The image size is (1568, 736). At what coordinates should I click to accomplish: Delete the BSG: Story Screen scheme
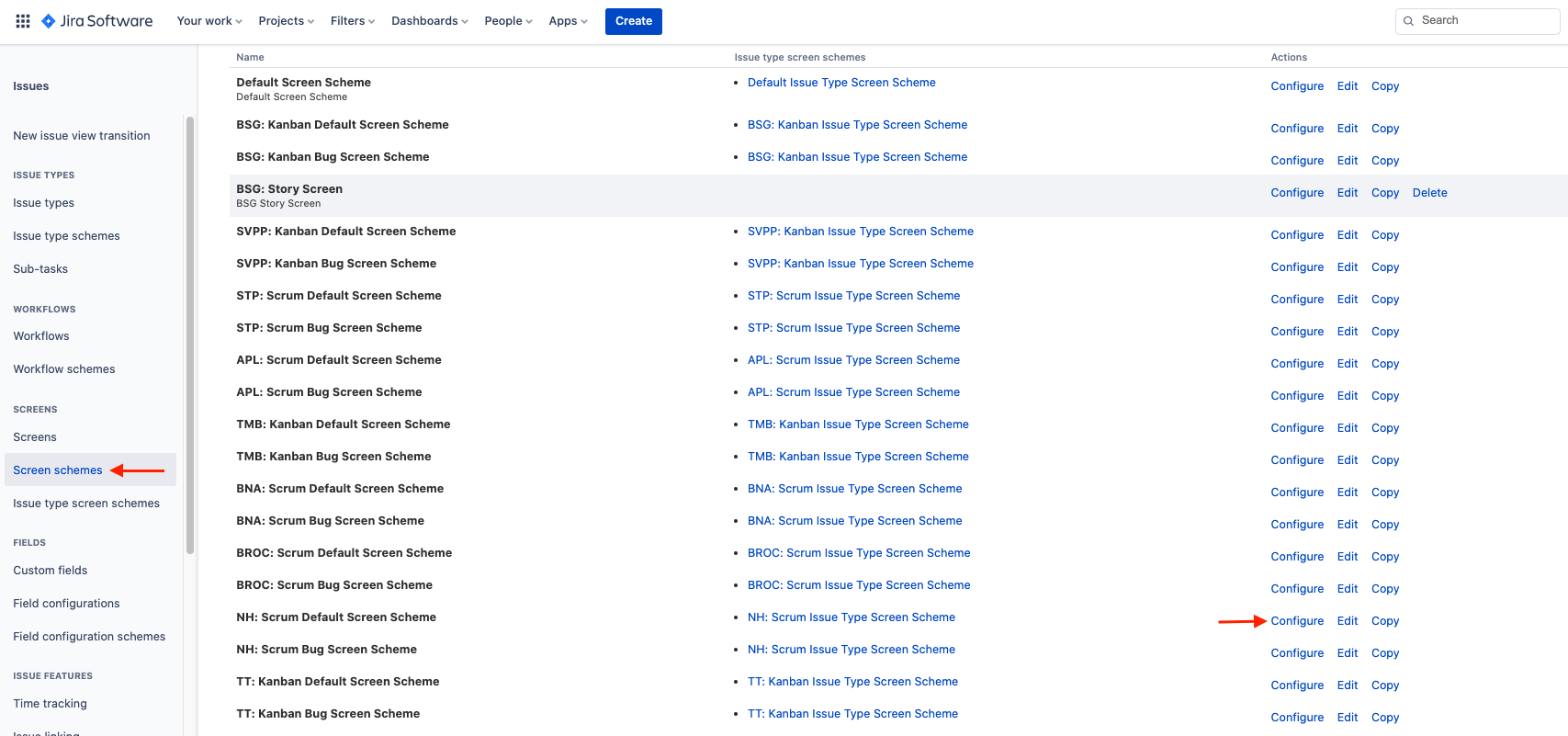pos(1429,193)
